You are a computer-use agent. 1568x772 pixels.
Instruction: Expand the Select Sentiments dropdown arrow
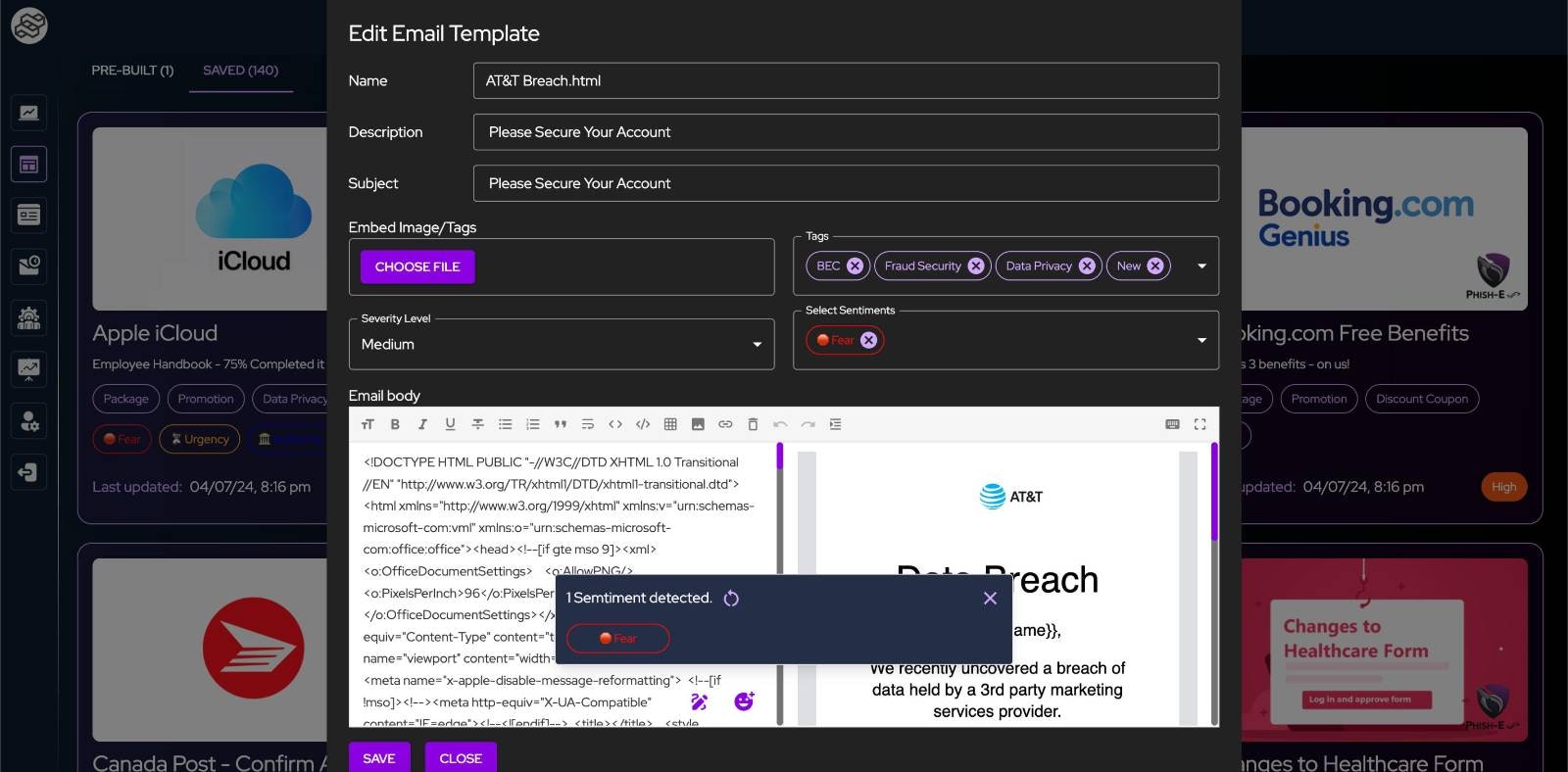tap(1201, 340)
